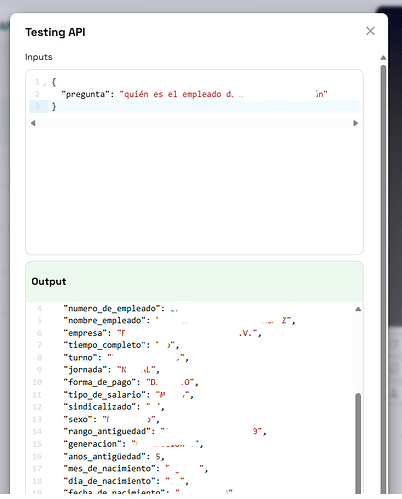The image size is (402, 499).
Task: Click line number 2 in Inputs gutter
Action: click(37, 94)
